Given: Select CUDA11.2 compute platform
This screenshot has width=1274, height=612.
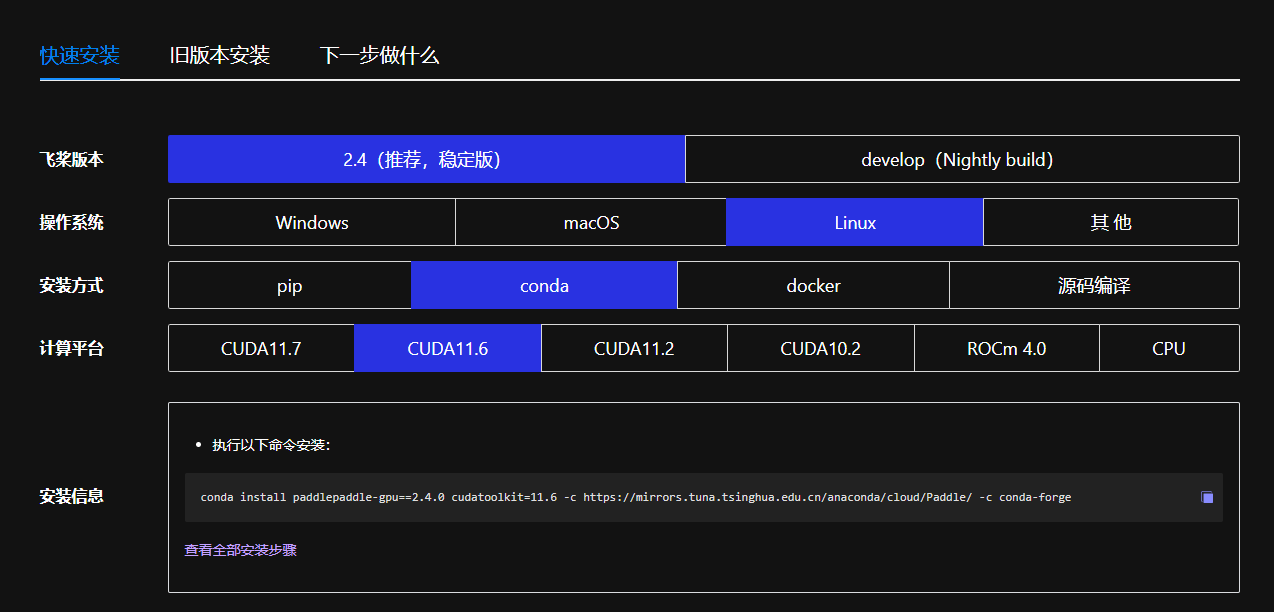Looking at the screenshot, I should pos(634,348).
